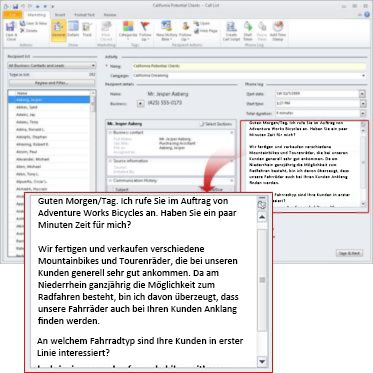Click the Subject column in Communication History
This screenshot has width=373, height=373.
tap(121, 189)
